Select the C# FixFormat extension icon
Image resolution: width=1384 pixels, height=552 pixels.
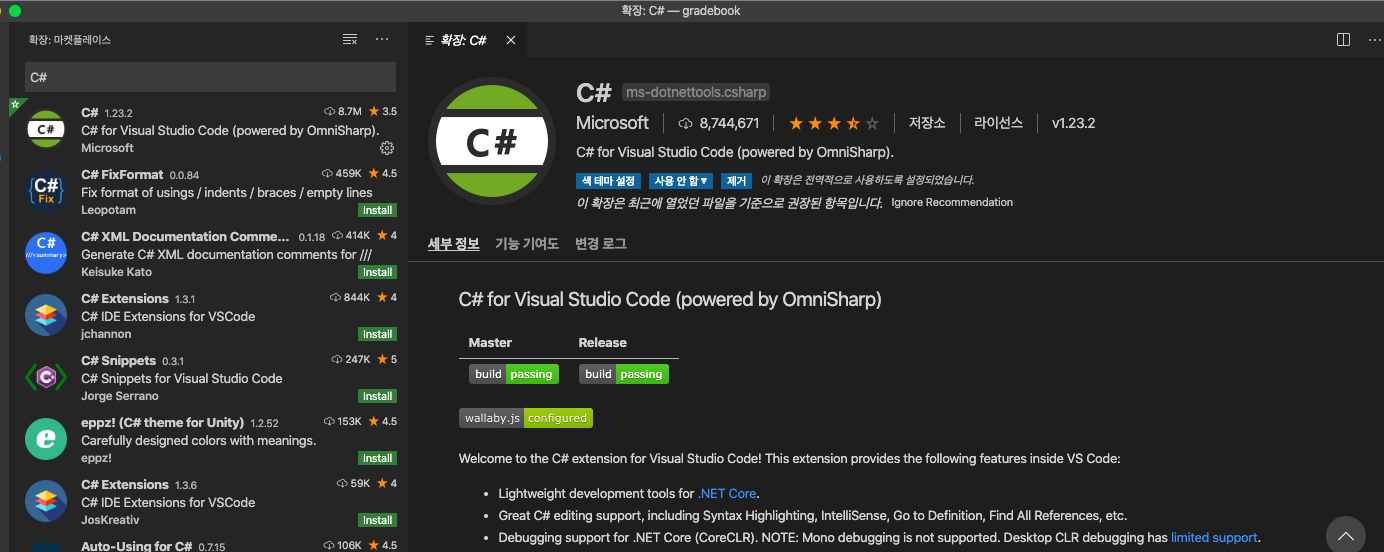pyautogui.click(x=46, y=191)
